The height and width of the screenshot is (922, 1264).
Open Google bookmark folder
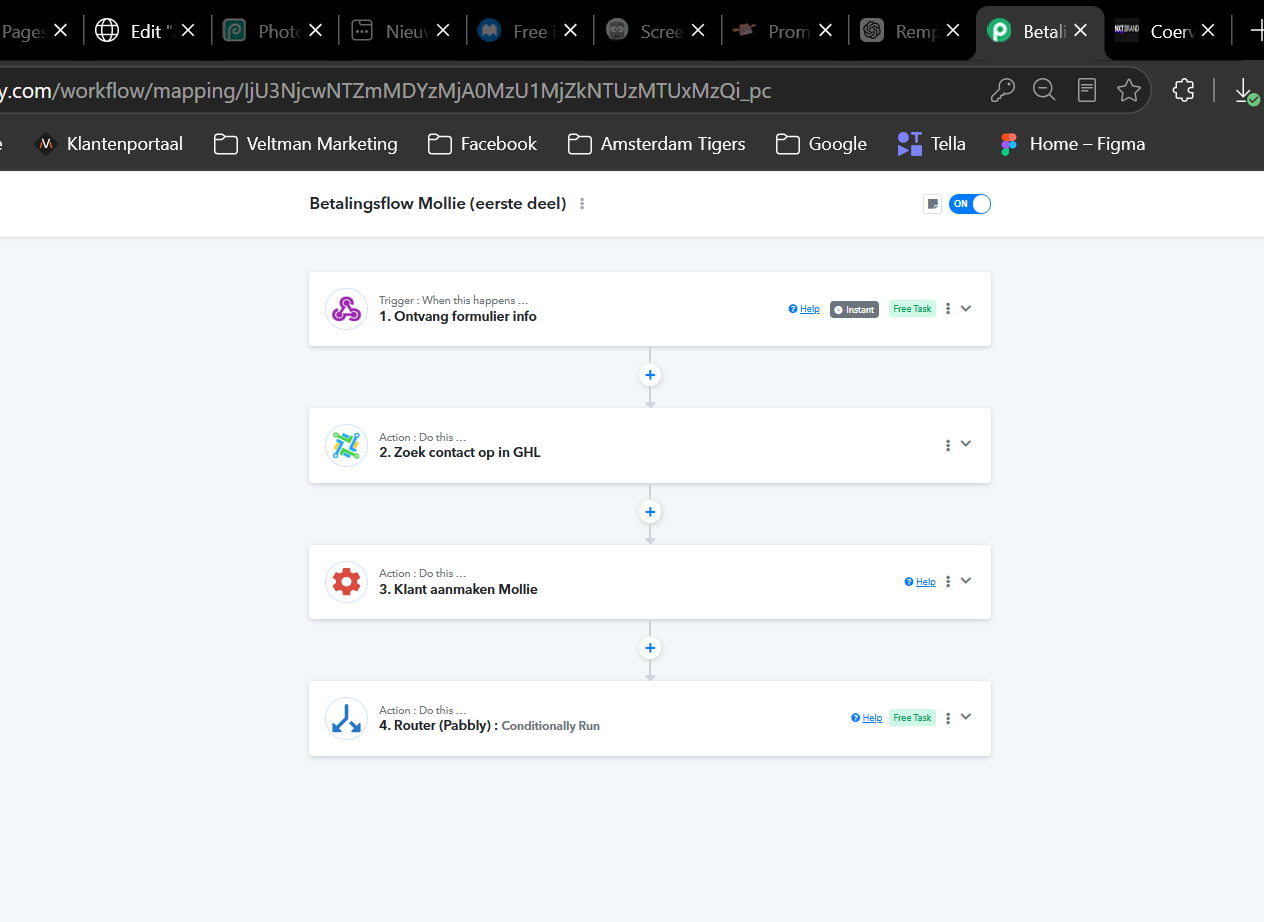click(822, 144)
